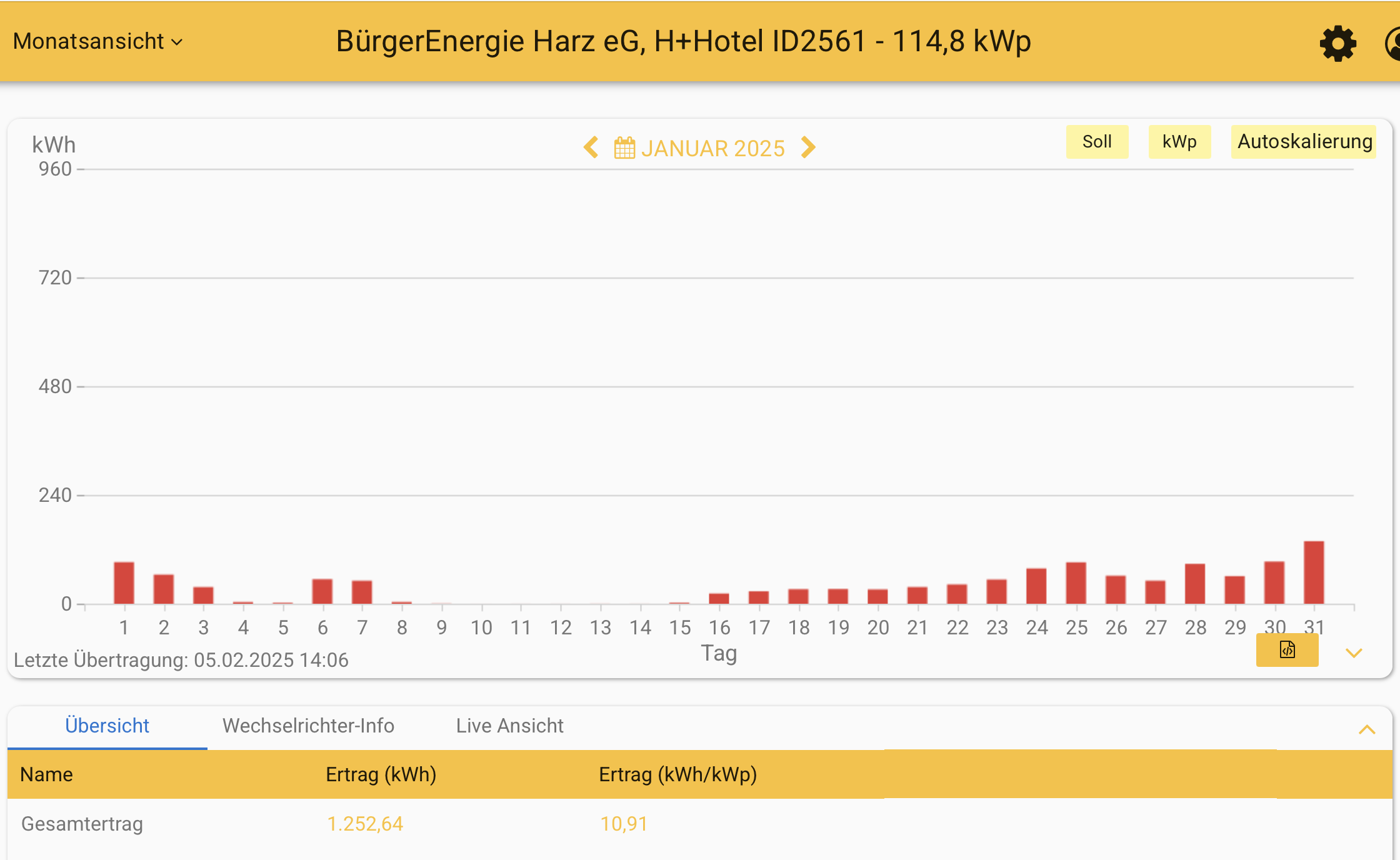
Task: Select the Übersicht tab
Action: tap(107, 726)
